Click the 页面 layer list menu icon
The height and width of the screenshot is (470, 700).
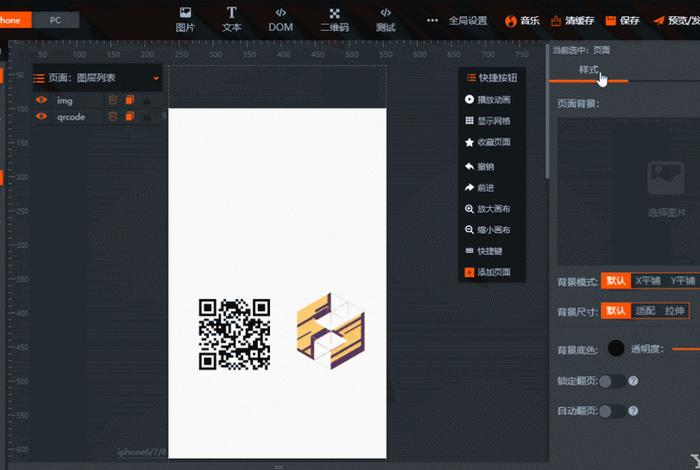39,78
